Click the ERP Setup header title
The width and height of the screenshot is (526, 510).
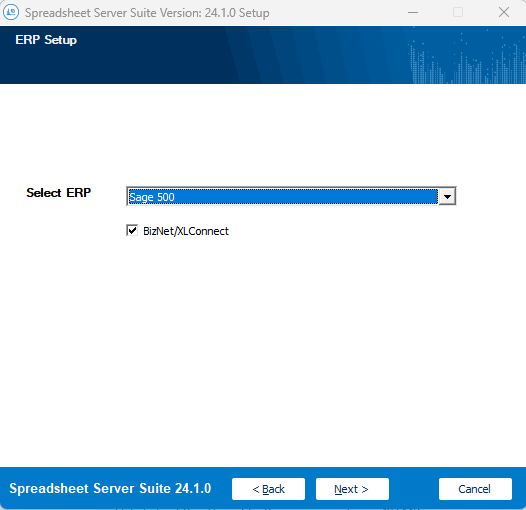(x=46, y=40)
